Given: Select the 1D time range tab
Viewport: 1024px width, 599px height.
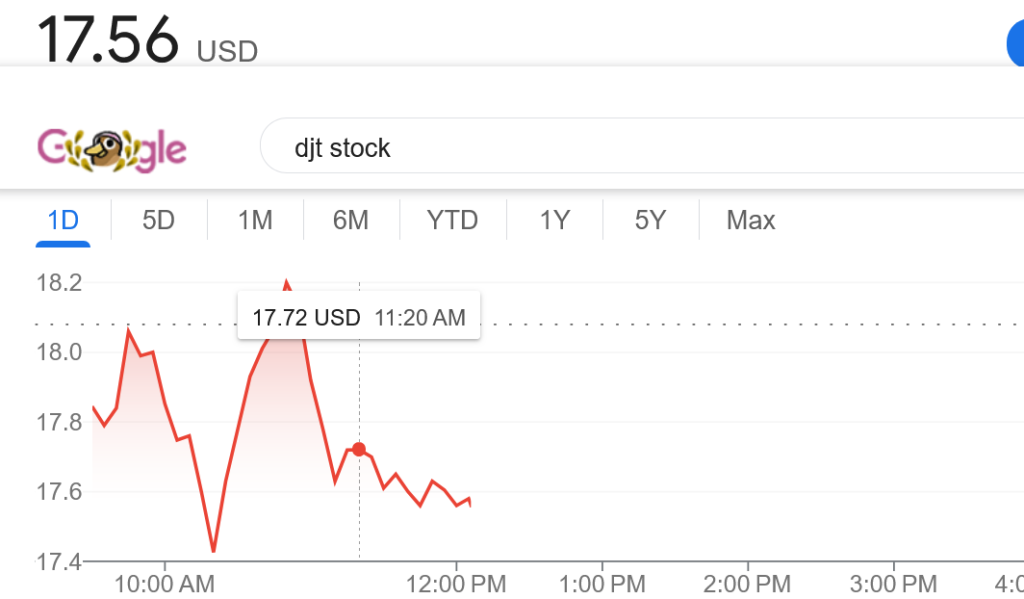Looking at the screenshot, I should point(63,220).
